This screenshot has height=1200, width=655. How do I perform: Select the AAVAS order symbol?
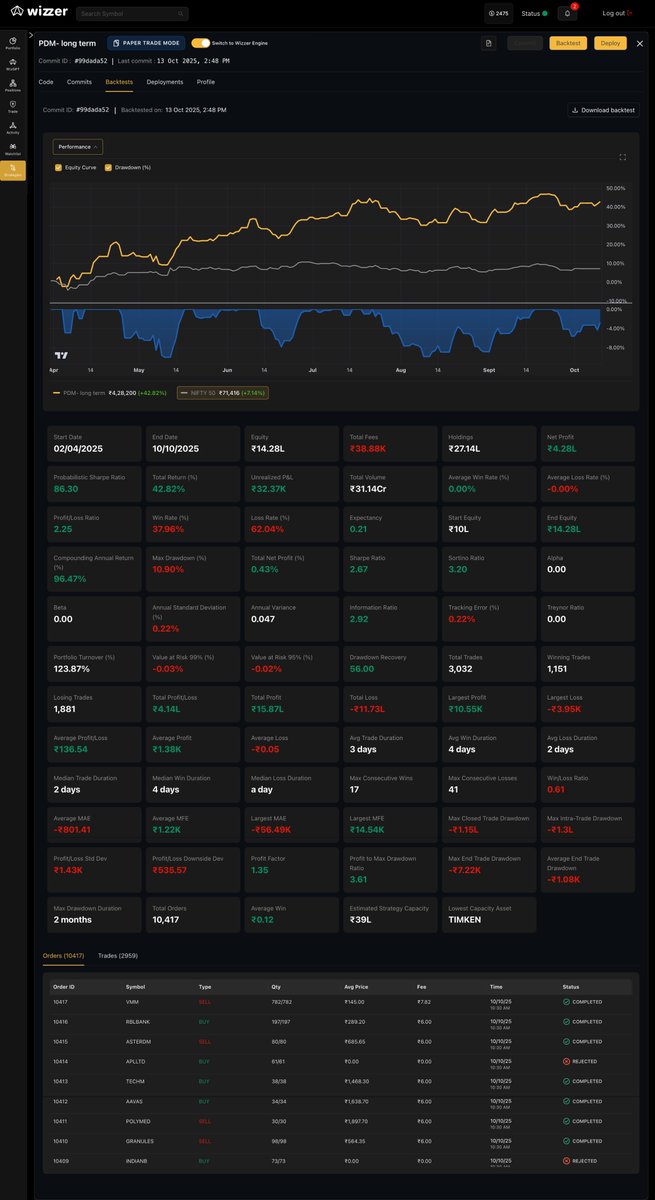pyautogui.click(x=135, y=1101)
